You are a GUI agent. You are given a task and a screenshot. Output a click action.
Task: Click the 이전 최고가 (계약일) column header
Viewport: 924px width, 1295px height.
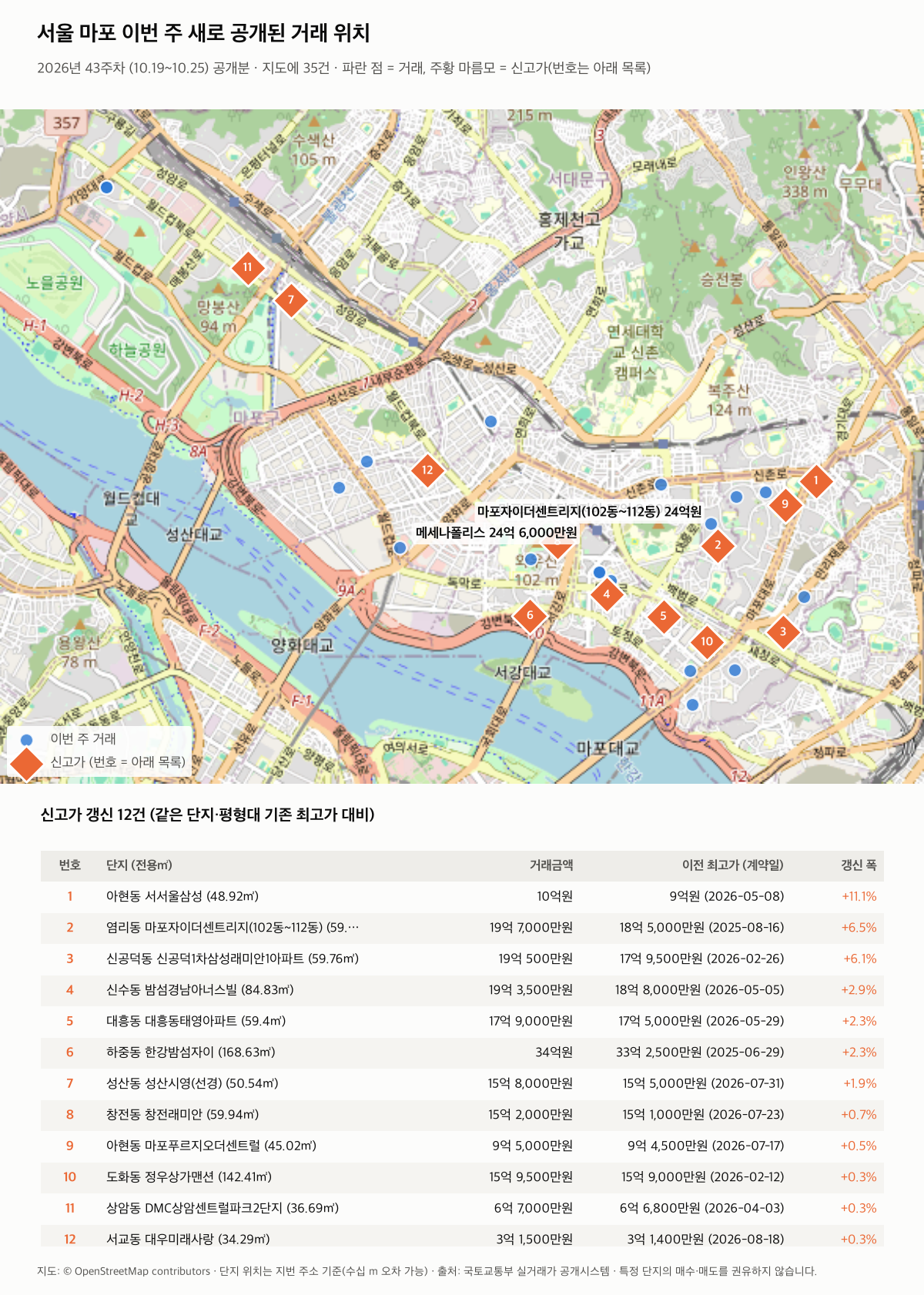[x=733, y=865]
